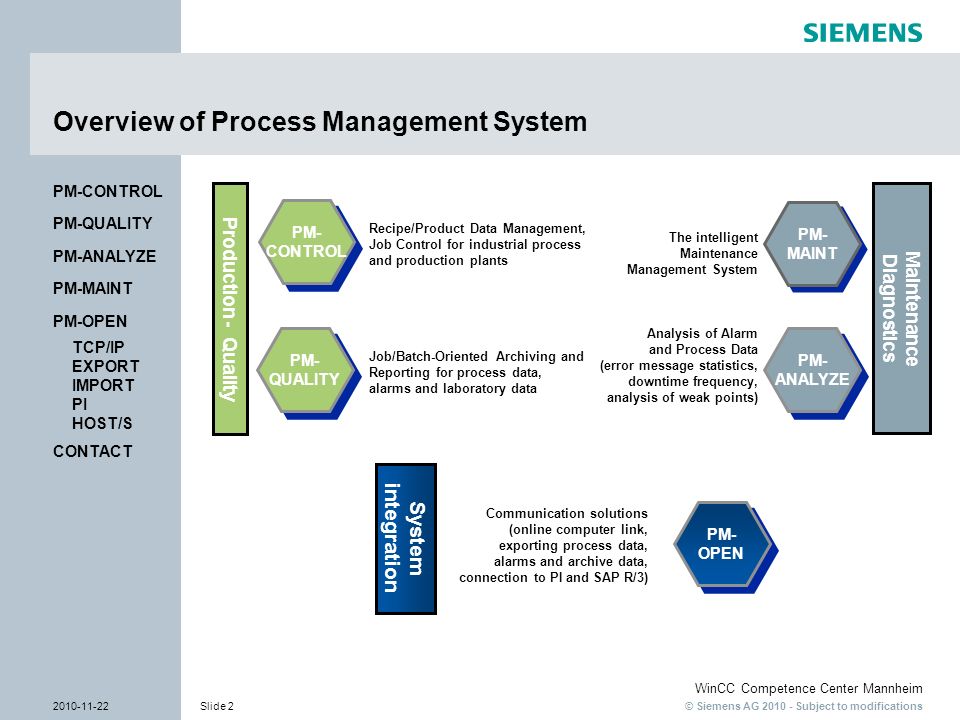Image resolution: width=960 pixels, height=720 pixels.
Task: Click footer text 'WinCC Competence Center Mannheim'
Action: [808, 689]
